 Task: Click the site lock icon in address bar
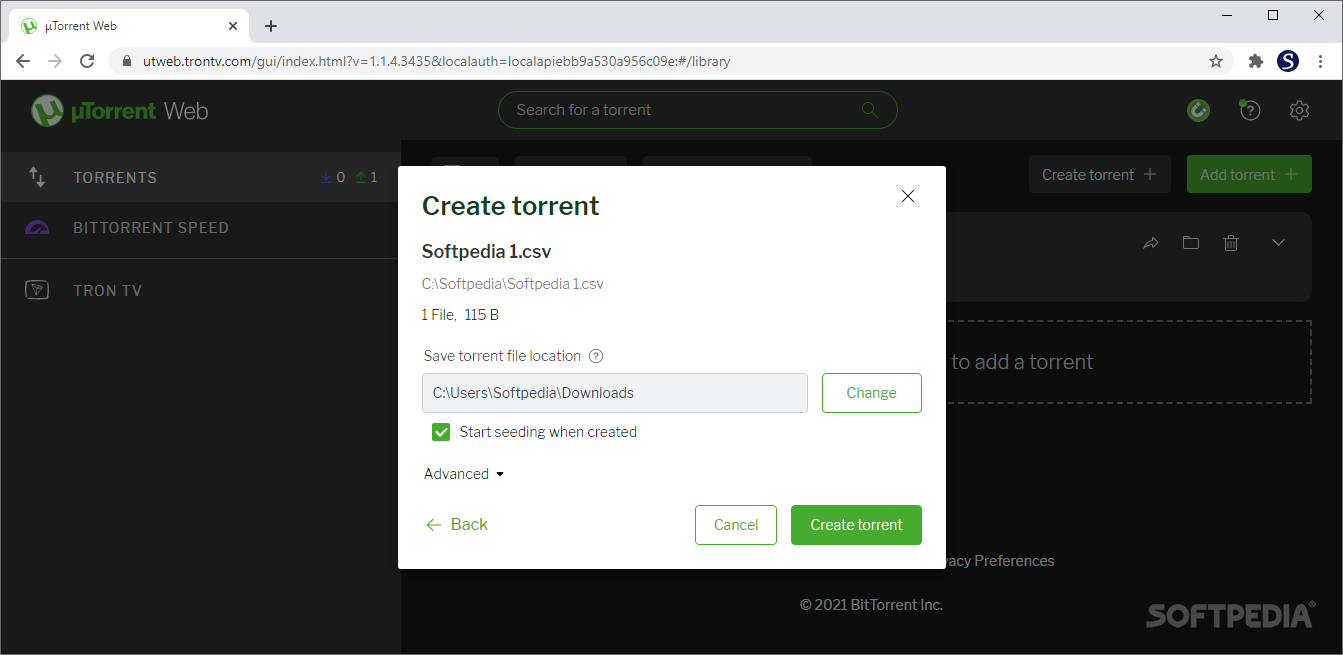pyautogui.click(x=126, y=61)
